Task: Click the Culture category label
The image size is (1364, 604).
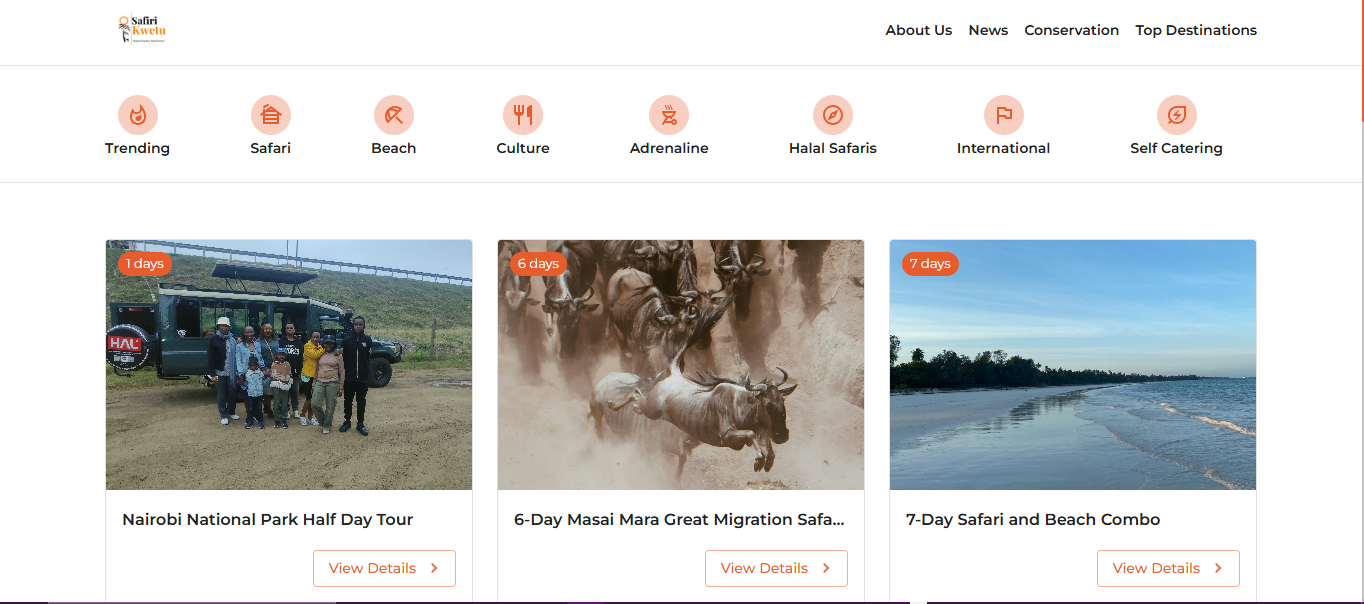Action: click(523, 148)
